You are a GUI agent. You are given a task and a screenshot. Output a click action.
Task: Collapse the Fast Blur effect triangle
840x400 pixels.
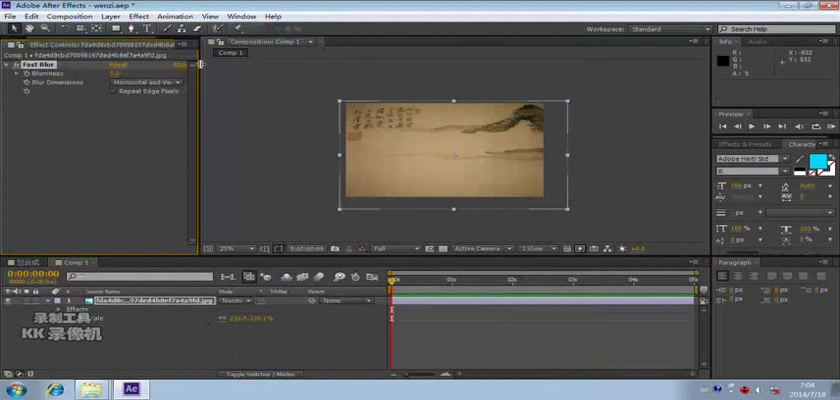(x=6, y=65)
